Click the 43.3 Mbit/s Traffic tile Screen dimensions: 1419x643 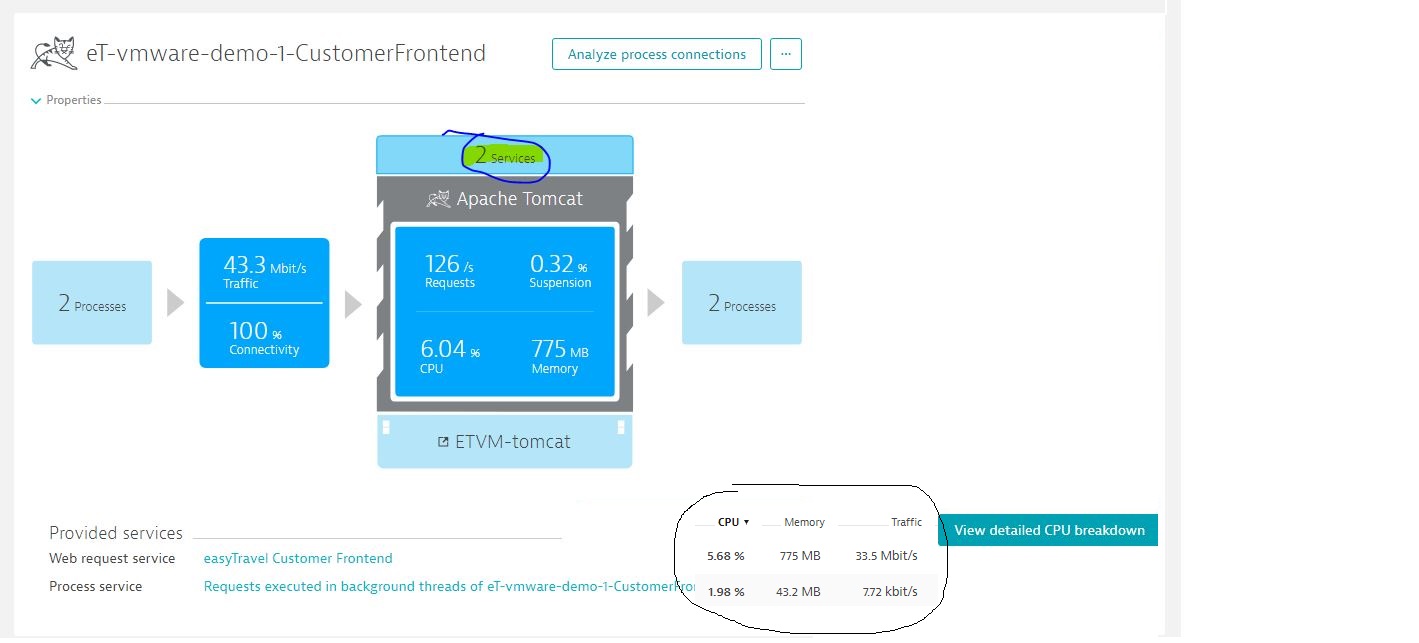264,271
